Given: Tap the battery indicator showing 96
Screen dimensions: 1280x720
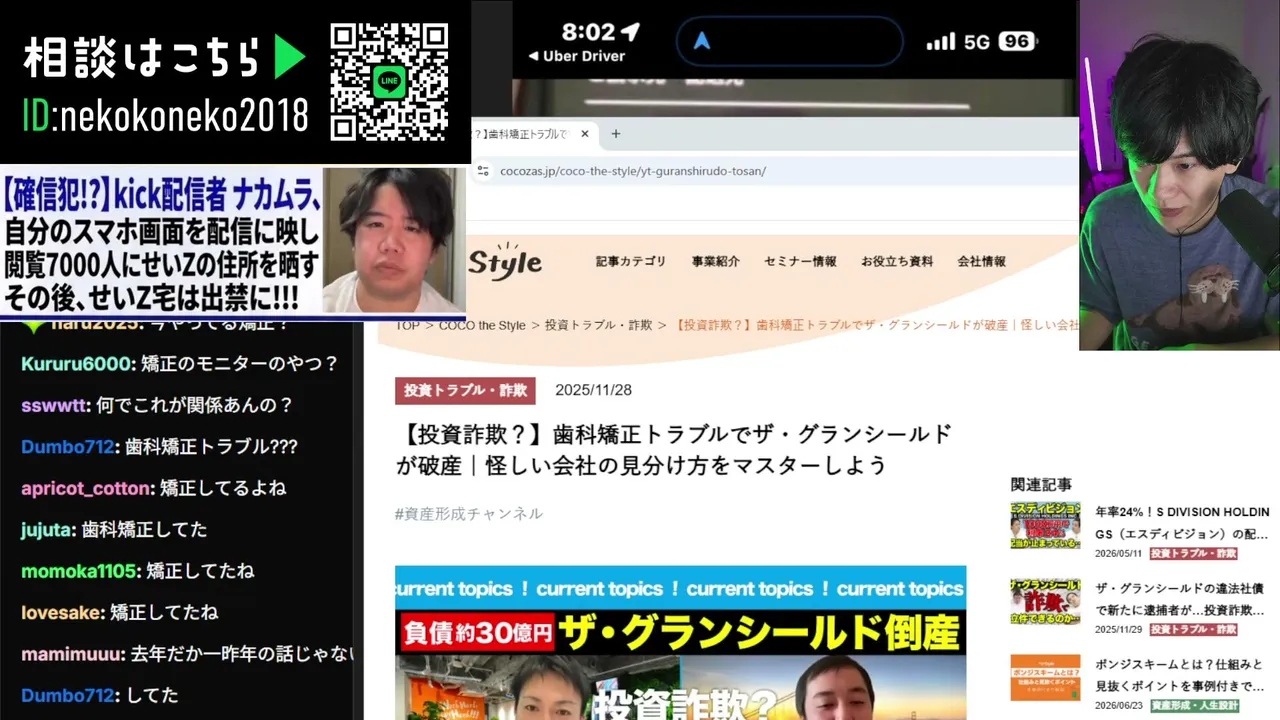Looking at the screenshot, I should pyautogui.click(x=1017, y=41).
